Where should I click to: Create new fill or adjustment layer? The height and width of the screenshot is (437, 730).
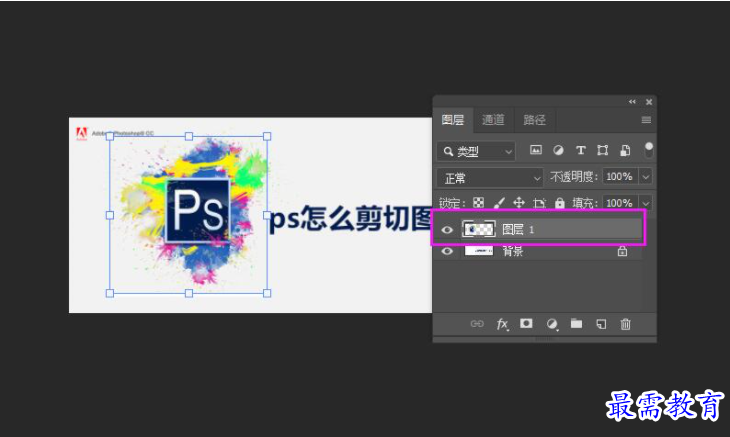(552, 324)
